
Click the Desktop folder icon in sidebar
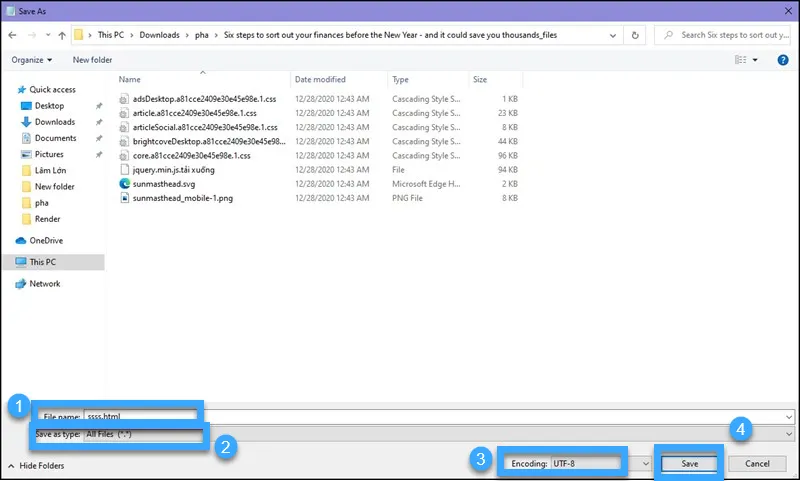pyautogui.click(x=26, y=106)
